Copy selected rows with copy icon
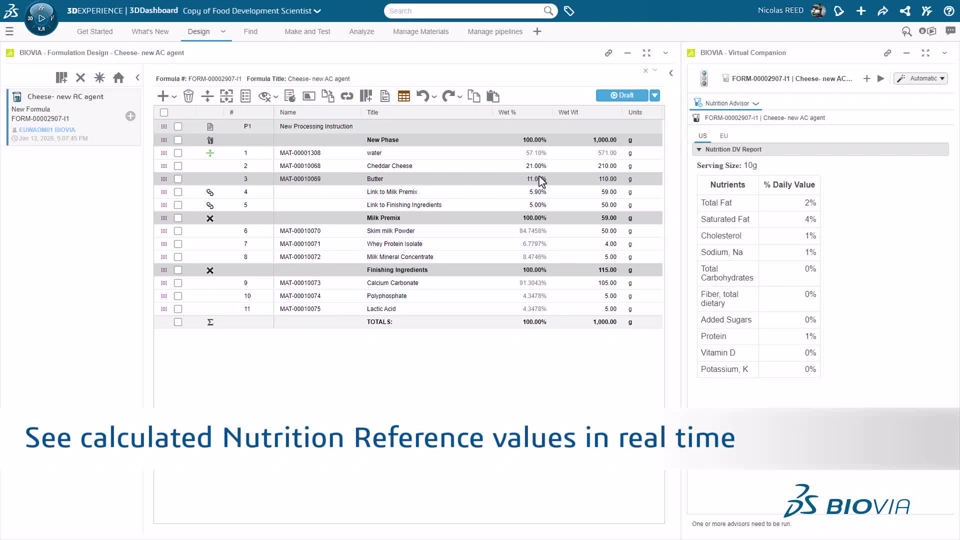Image resolution: width=960 pixels, height=540 pixels. tap(474, 96)
